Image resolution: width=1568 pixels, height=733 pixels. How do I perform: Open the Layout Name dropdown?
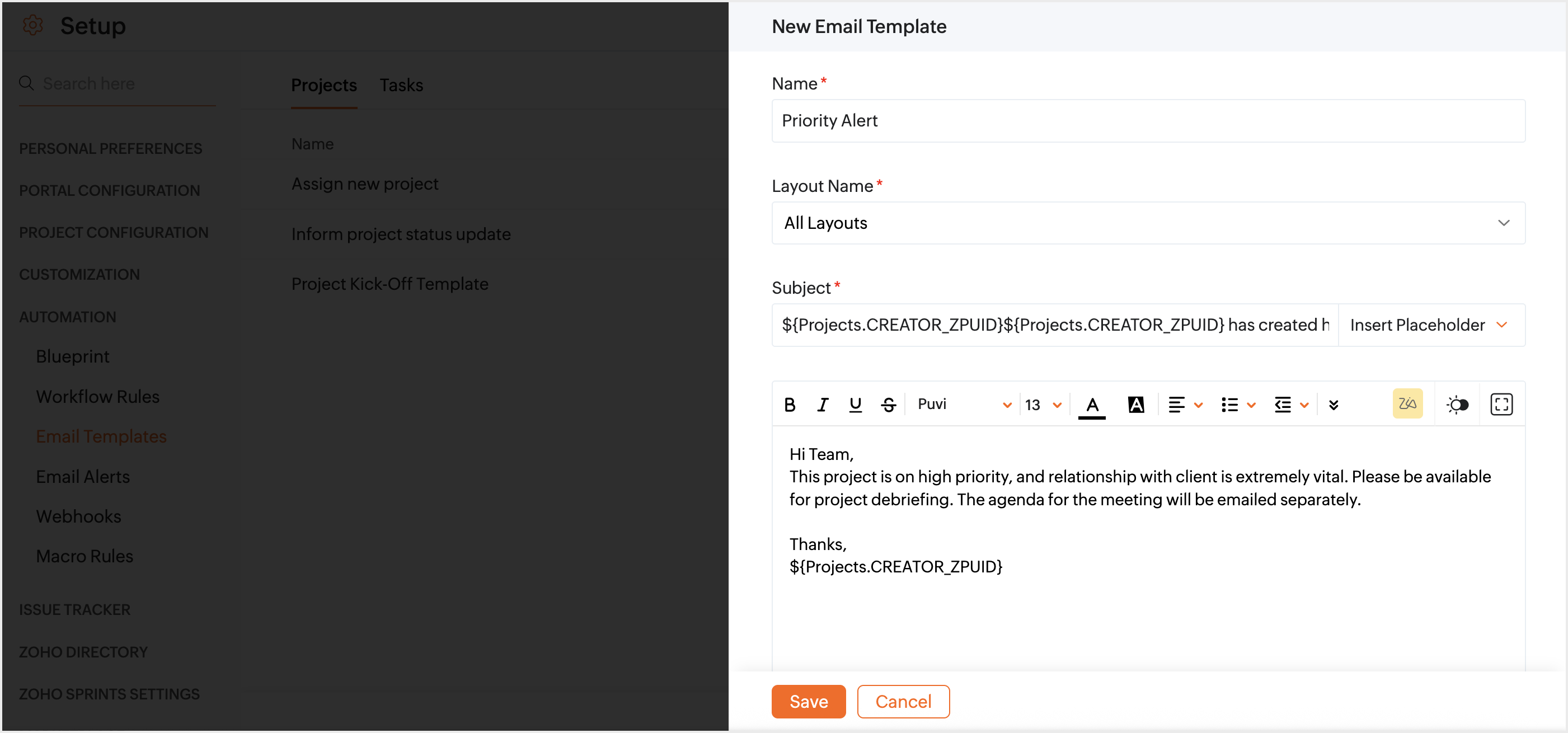click(1147, 223)
